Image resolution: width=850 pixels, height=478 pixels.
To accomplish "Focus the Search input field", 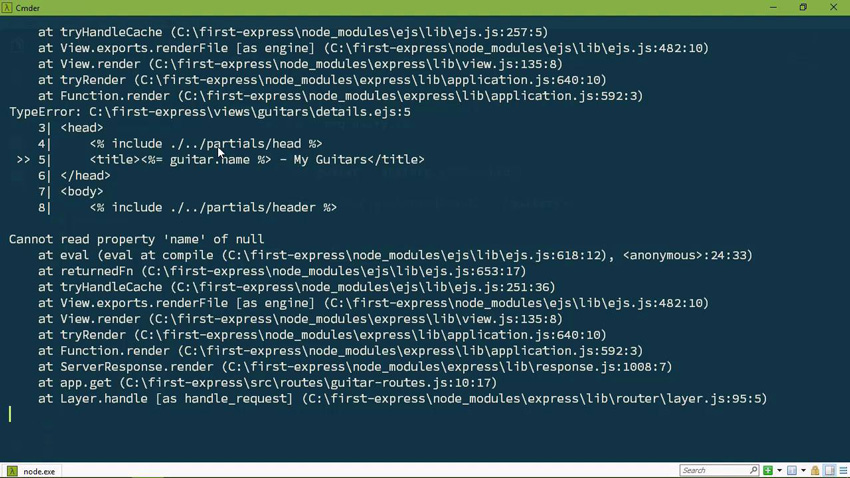I will 718,470.
